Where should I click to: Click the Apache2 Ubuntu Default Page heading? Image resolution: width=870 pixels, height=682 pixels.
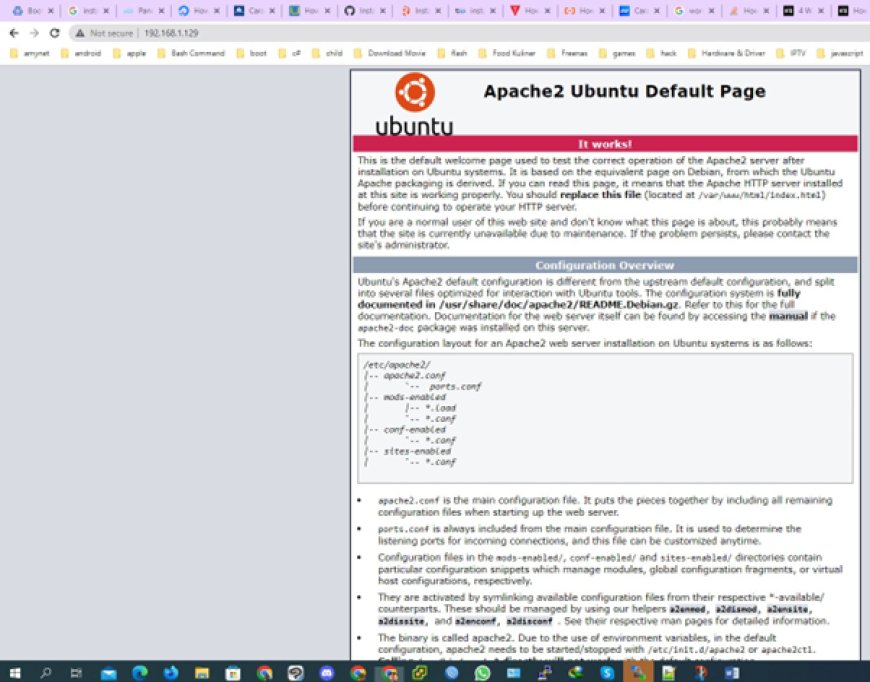click(624, 91)
